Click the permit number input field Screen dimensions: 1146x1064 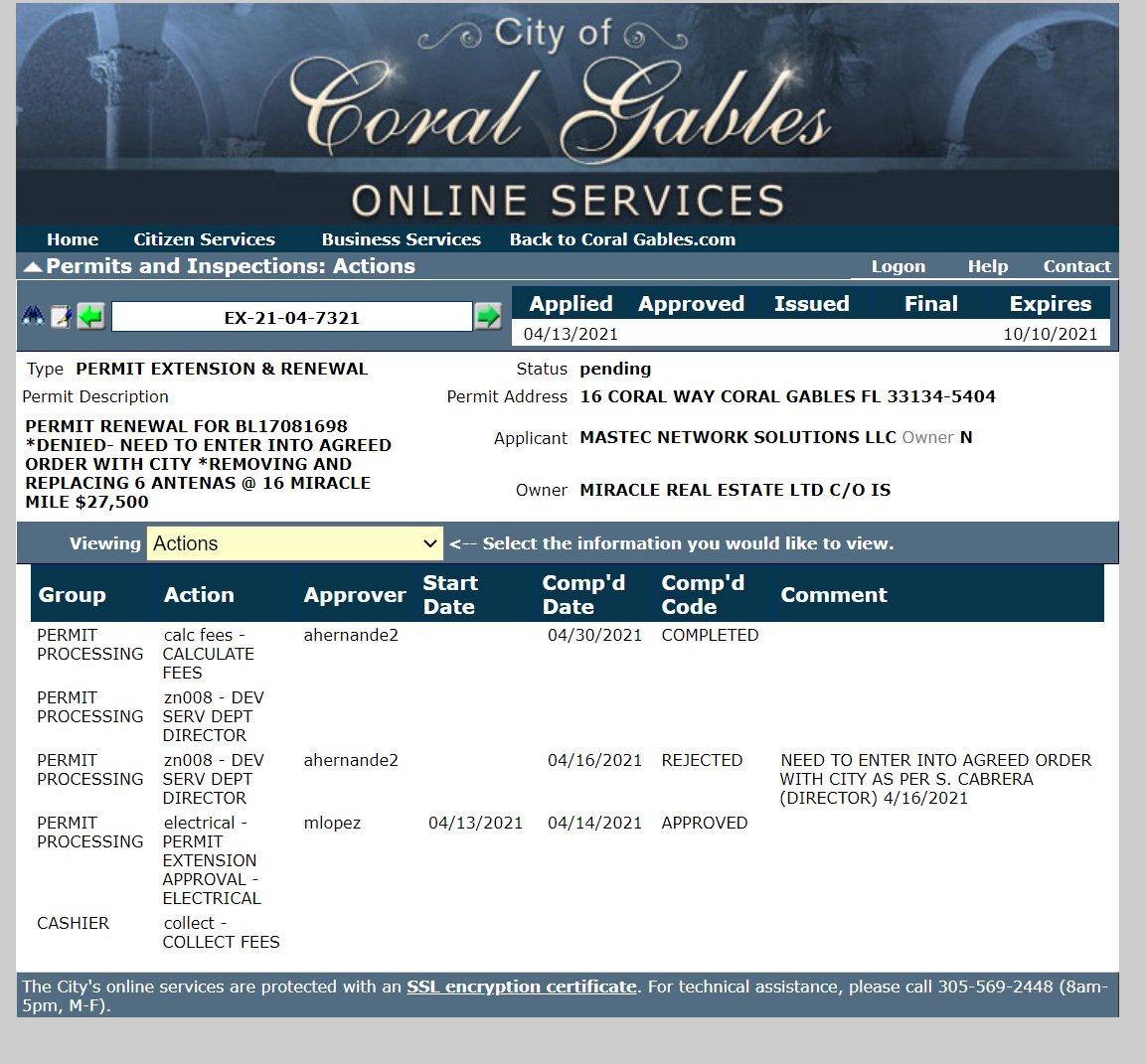point(291,318)
